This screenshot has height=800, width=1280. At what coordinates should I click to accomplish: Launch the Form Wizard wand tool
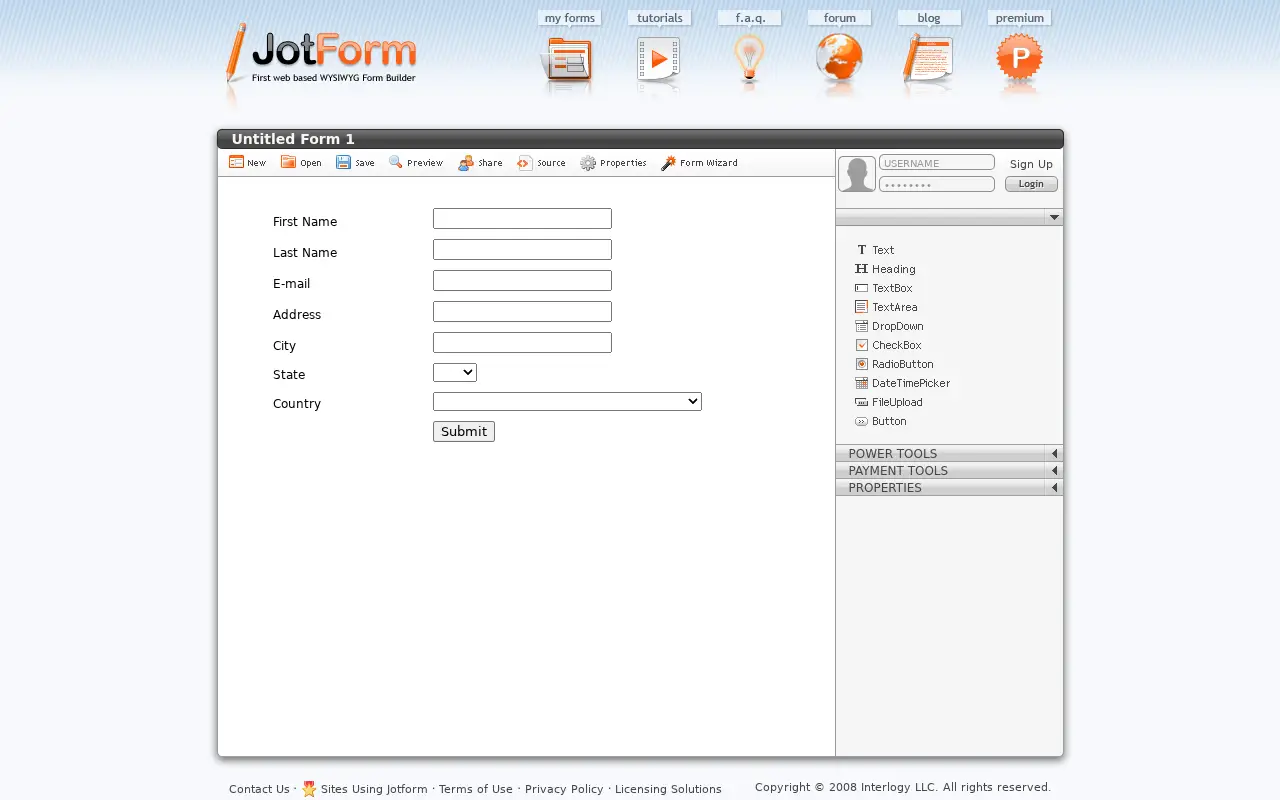[699, 163]
